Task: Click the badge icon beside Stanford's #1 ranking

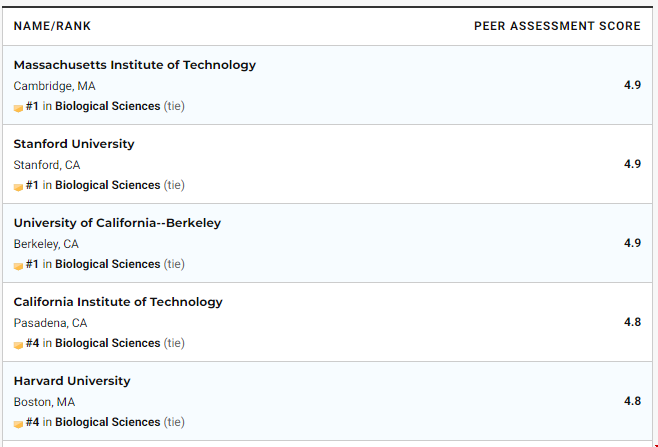Action: tap(18, 187)
